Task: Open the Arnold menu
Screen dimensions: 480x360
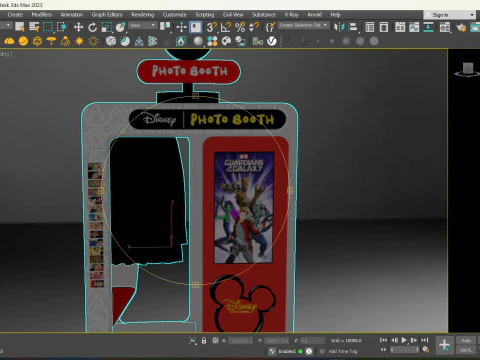Action: [315, 15]
